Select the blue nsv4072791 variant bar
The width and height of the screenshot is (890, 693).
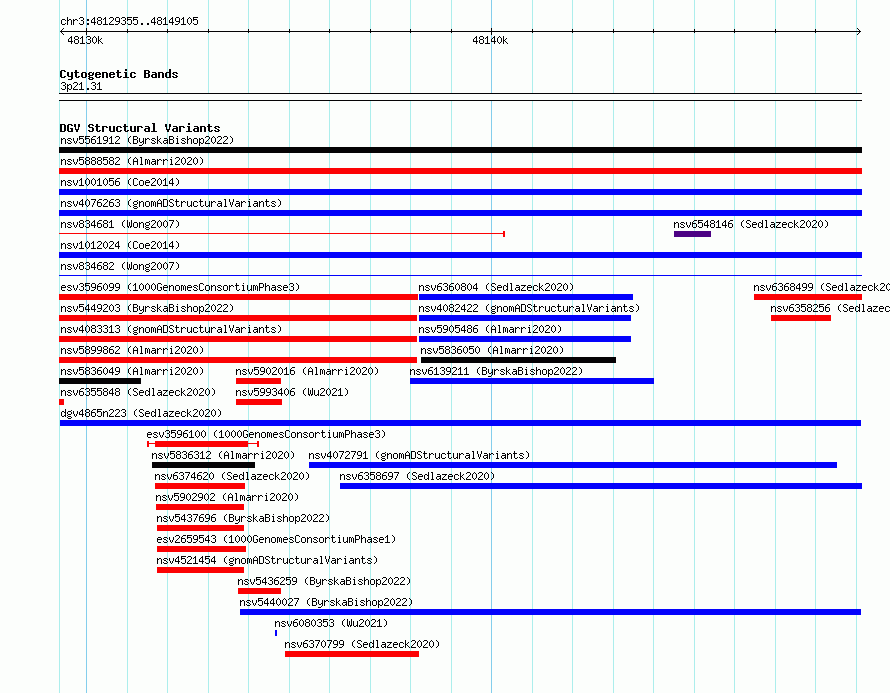point(573,465)
